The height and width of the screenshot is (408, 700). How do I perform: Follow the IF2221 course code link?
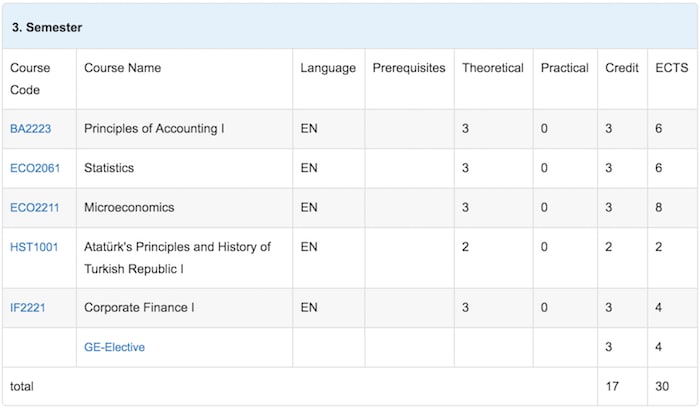point(28,308)
